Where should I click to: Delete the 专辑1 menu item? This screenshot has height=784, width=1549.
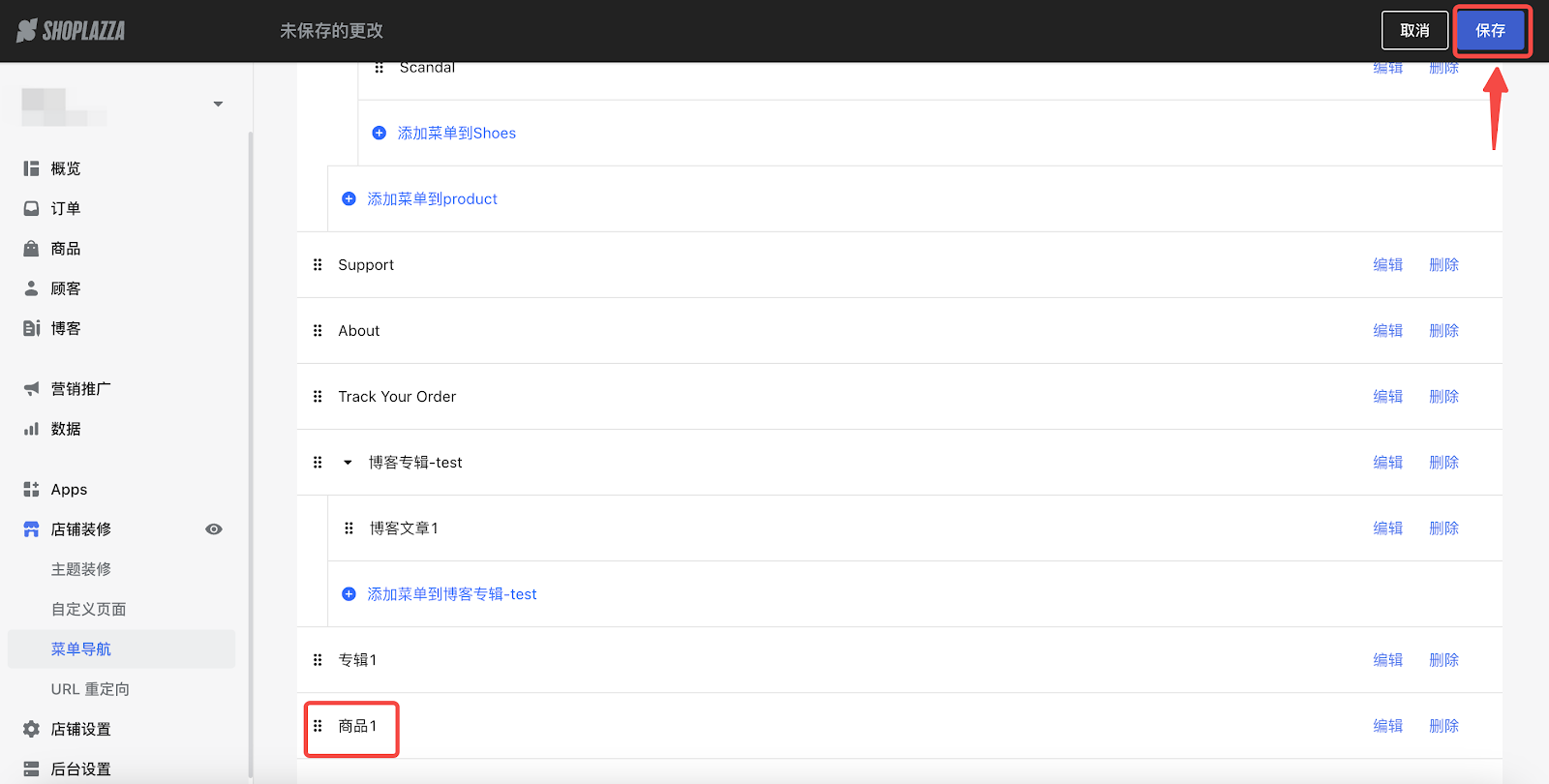click(1443, 659)
